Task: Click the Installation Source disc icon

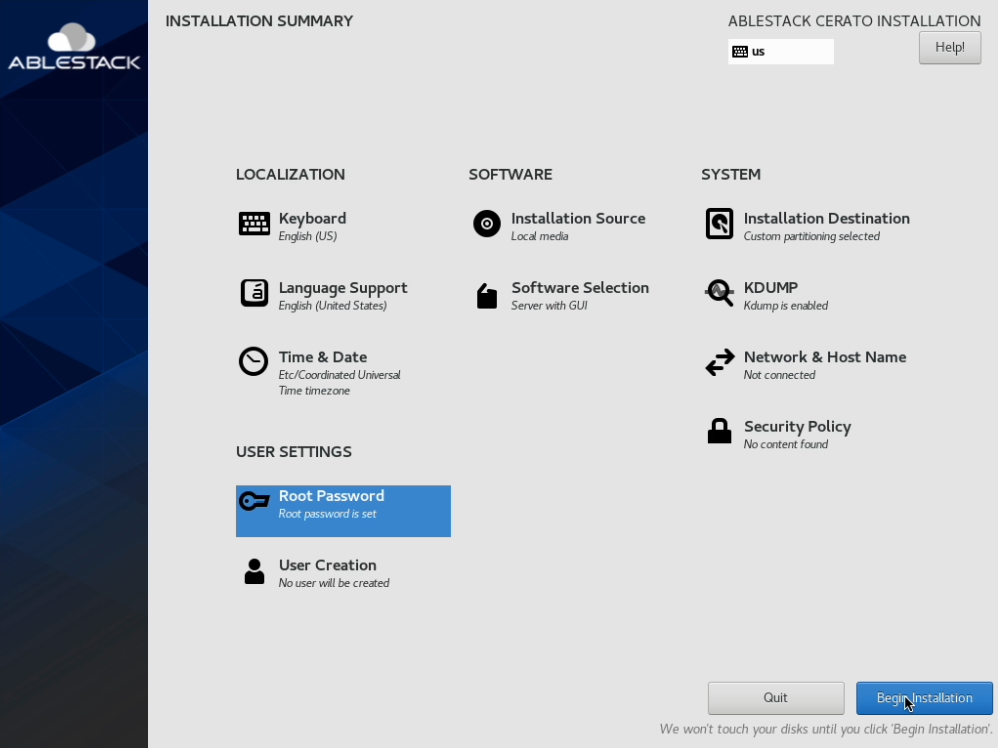Action: pos(487,224)
